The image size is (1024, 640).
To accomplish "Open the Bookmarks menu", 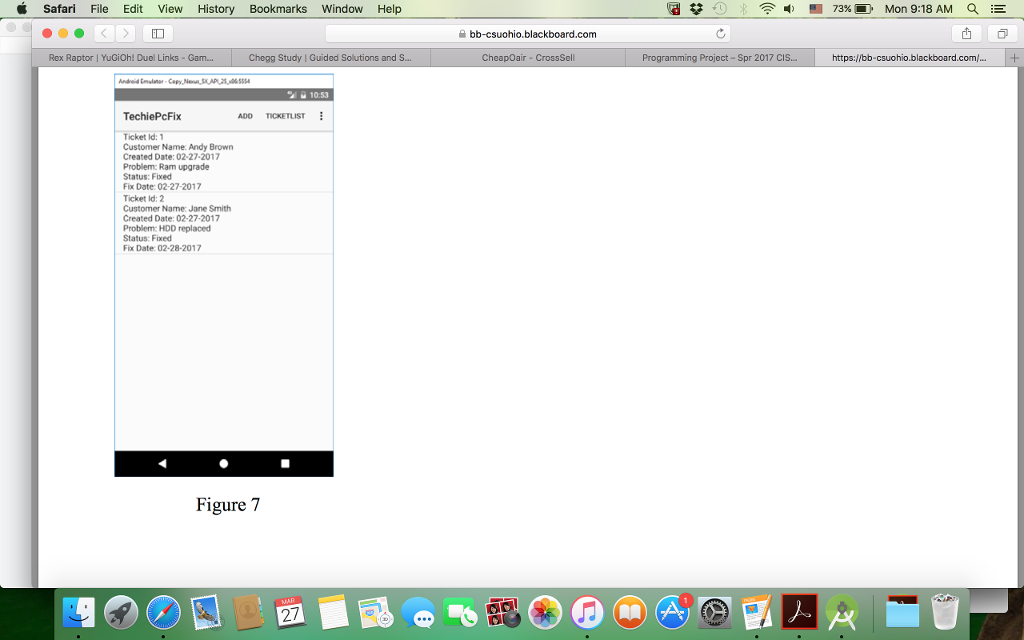I will 277,8.
